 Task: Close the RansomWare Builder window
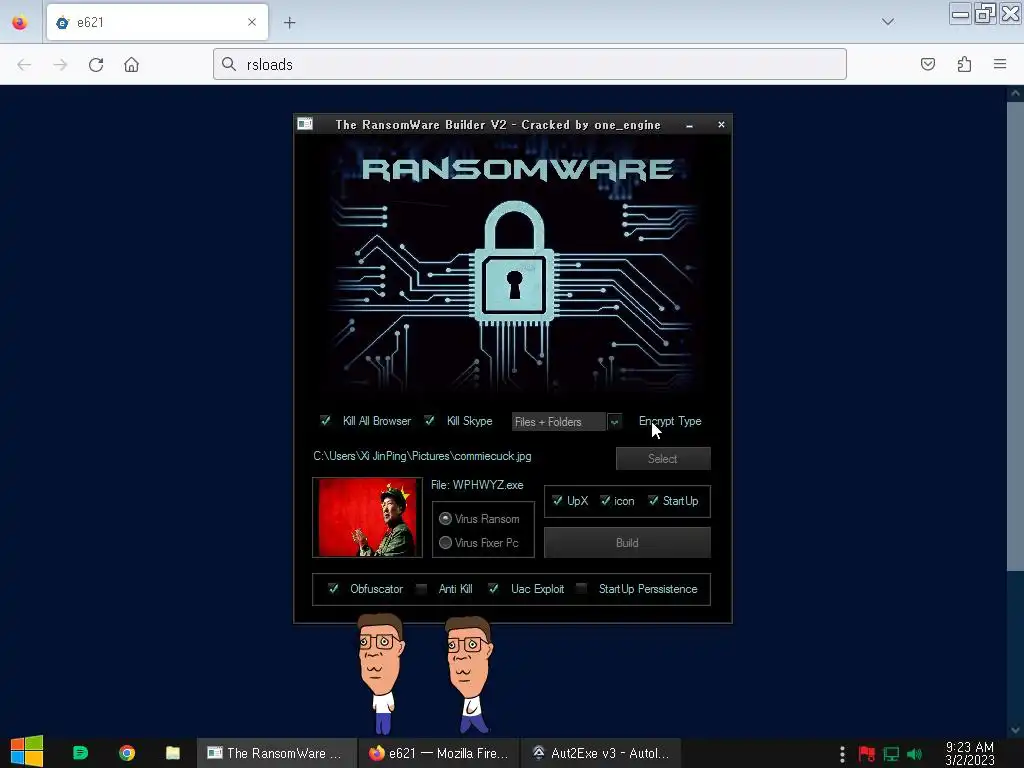(x=721, y=124)
